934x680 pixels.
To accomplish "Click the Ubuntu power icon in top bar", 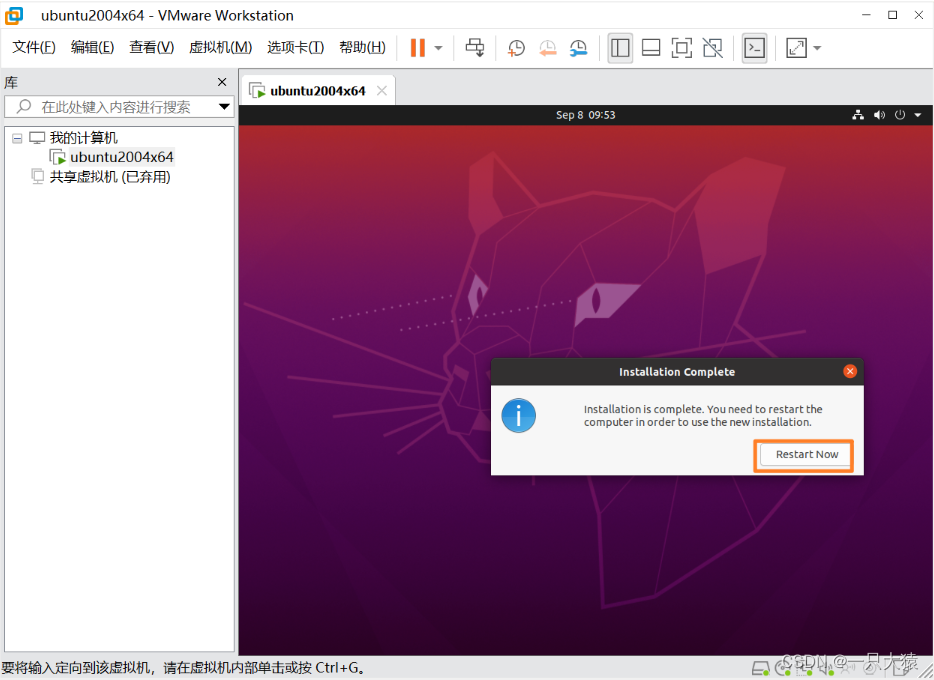I will tap(899, 115).
